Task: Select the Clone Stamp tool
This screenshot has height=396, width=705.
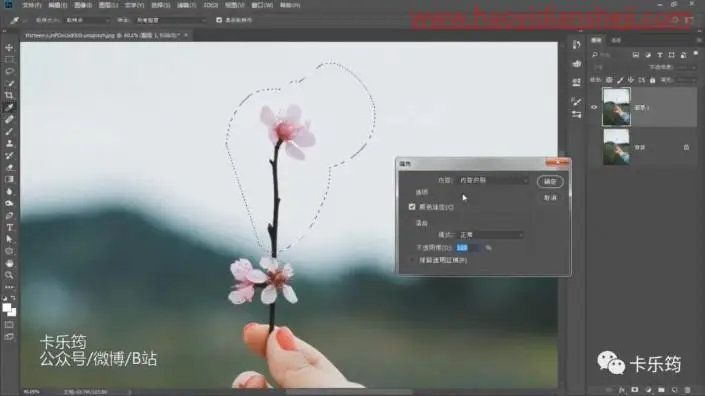Action: (9, 144)
